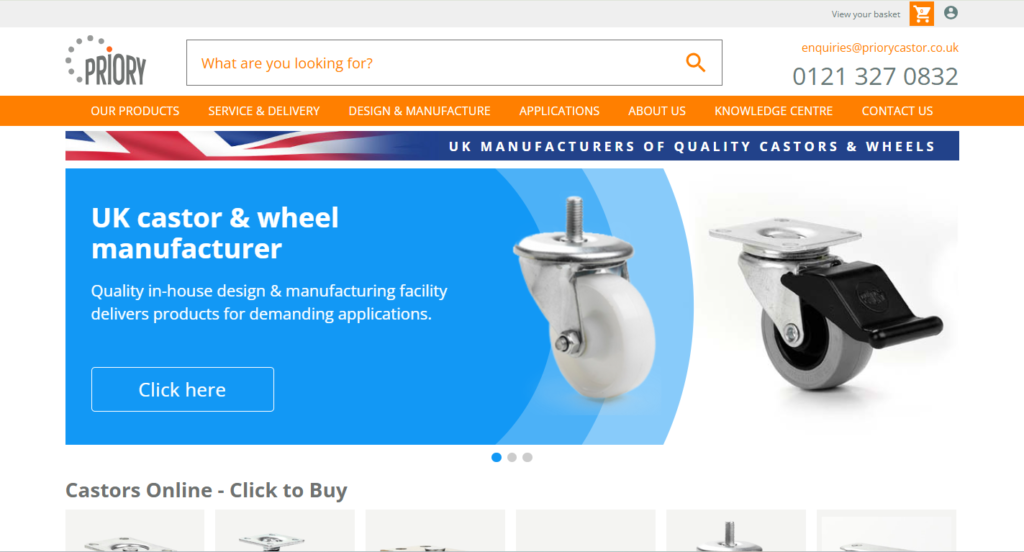Select the first carousel dot
The height and width of the screenshot is (552, 1024).
(x=496, y=457)
